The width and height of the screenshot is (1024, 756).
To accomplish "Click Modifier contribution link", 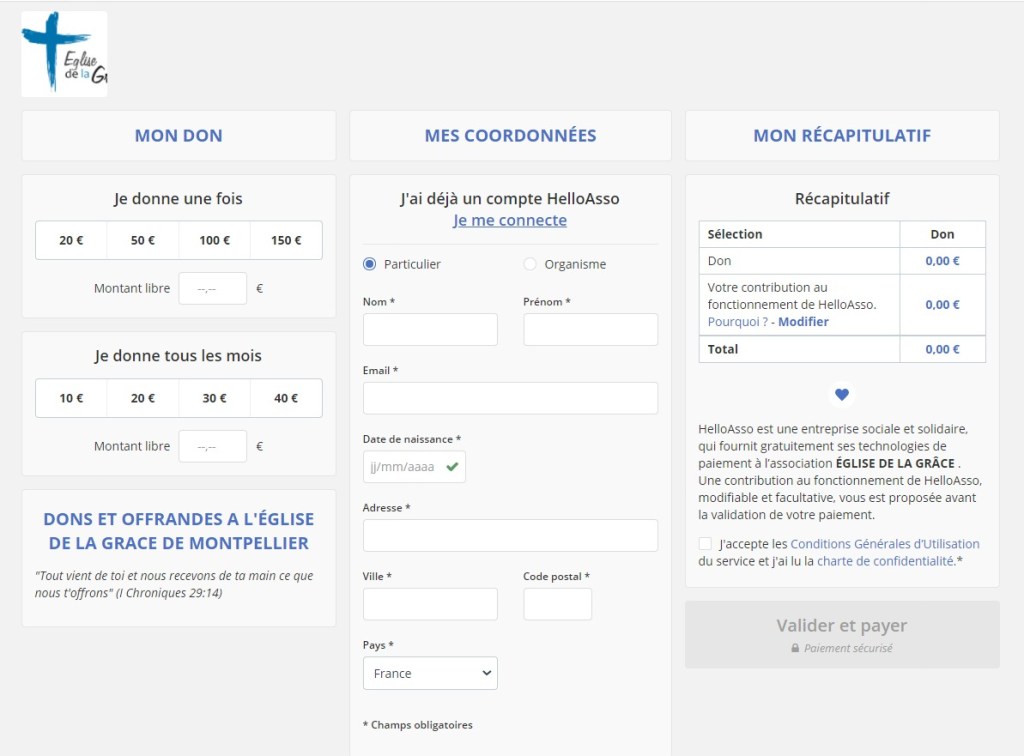I will coord(803,322).
